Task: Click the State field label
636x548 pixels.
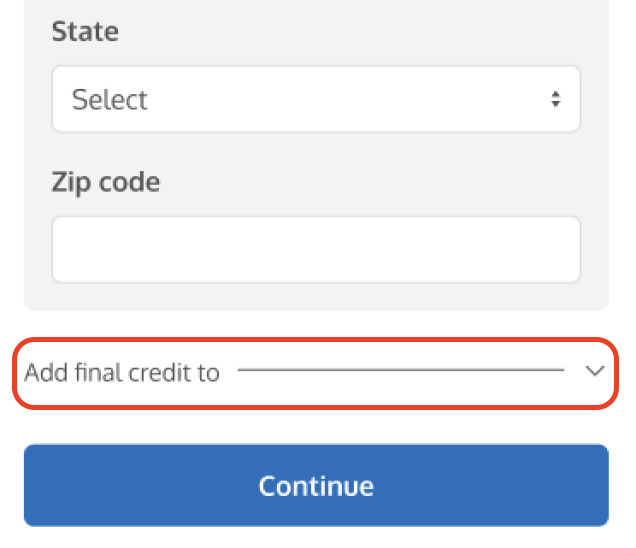Action: (85, 32)
